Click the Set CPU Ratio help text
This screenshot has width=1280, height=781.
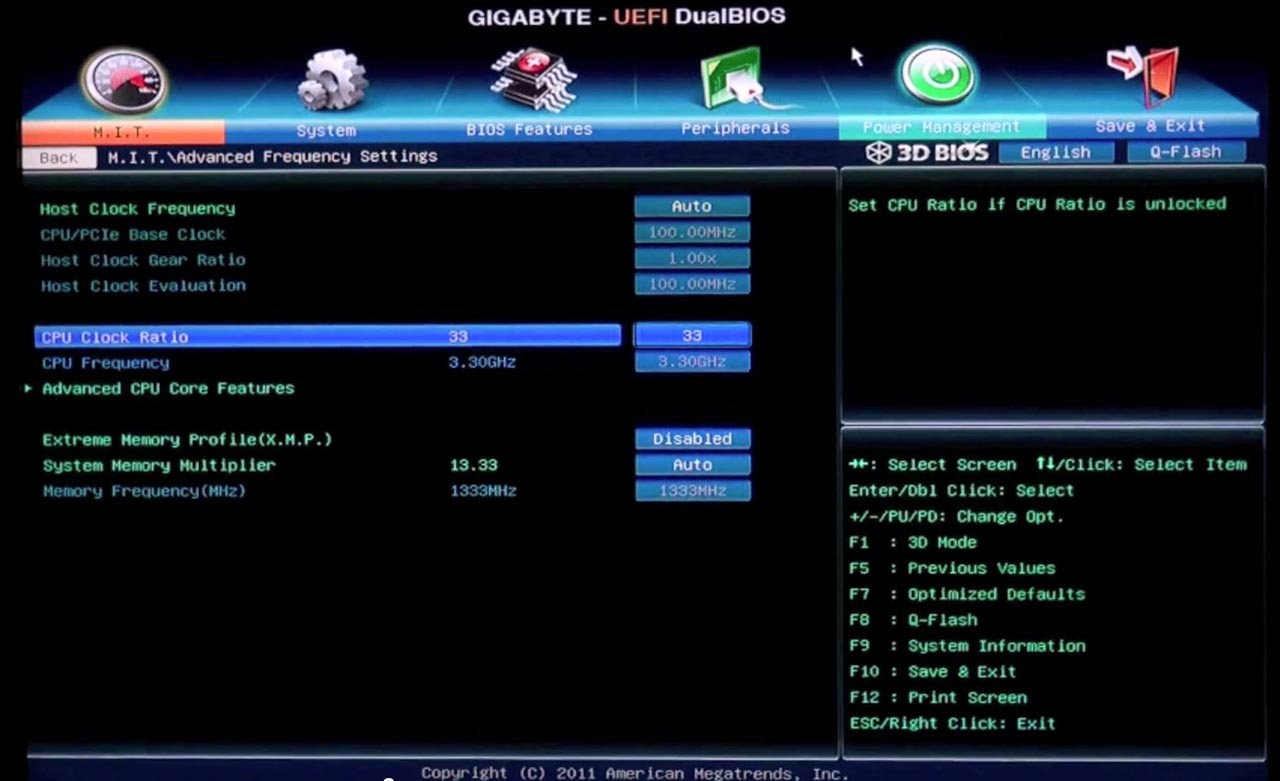point(1037,204)
